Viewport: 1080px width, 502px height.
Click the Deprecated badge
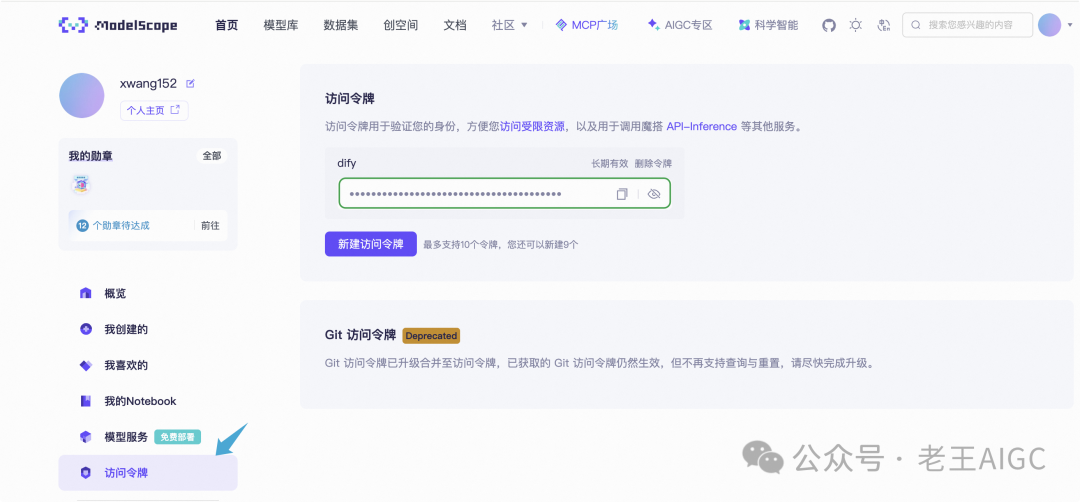[431, 336]
